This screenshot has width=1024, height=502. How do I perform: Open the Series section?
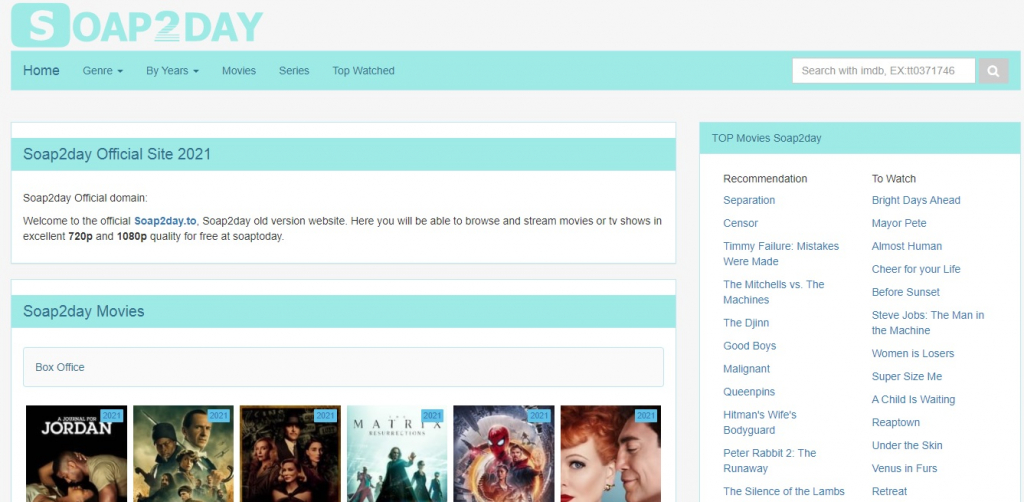coord(294,71)
